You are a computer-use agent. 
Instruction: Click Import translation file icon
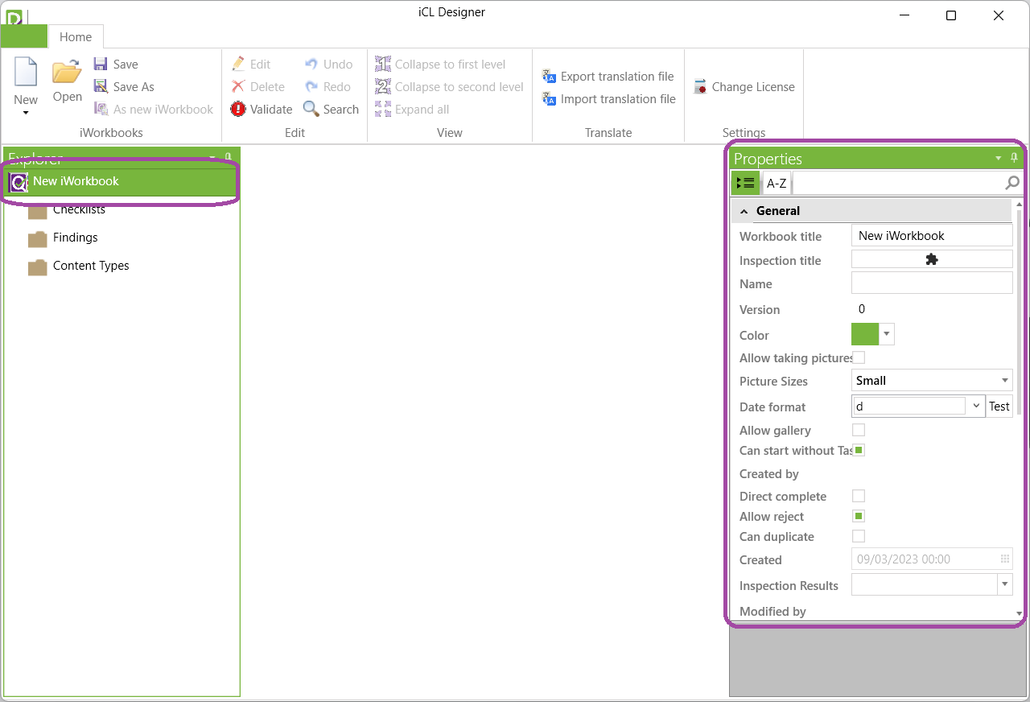[x=549, y=99]
